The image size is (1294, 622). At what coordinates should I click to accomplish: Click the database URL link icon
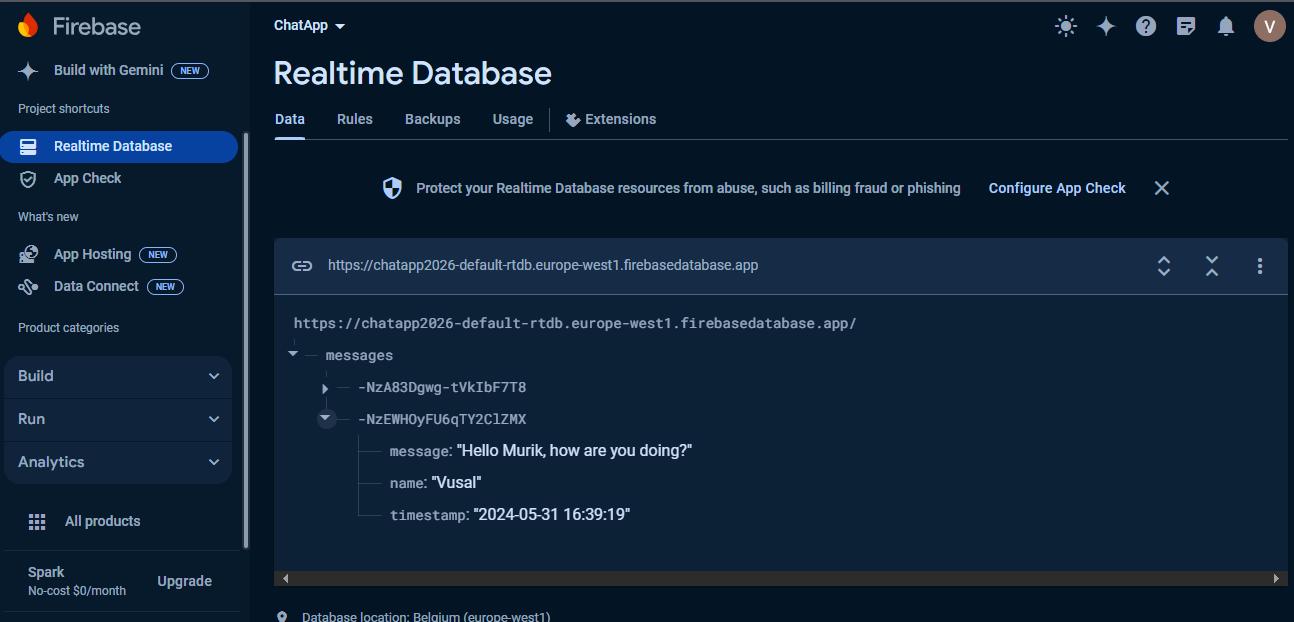[x=301, y=266]
